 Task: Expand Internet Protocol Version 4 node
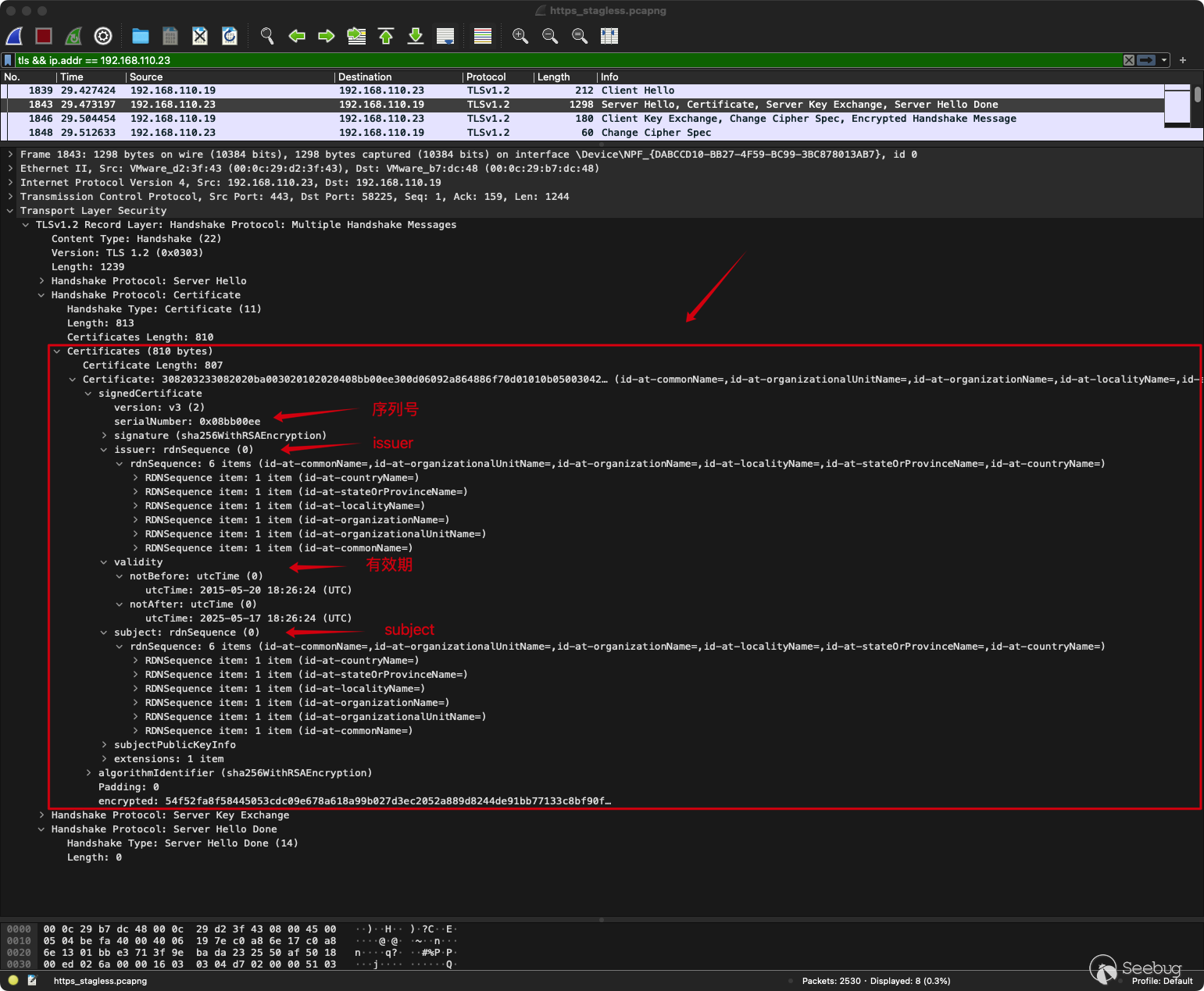pyautogui.click(x=10, y=183)
